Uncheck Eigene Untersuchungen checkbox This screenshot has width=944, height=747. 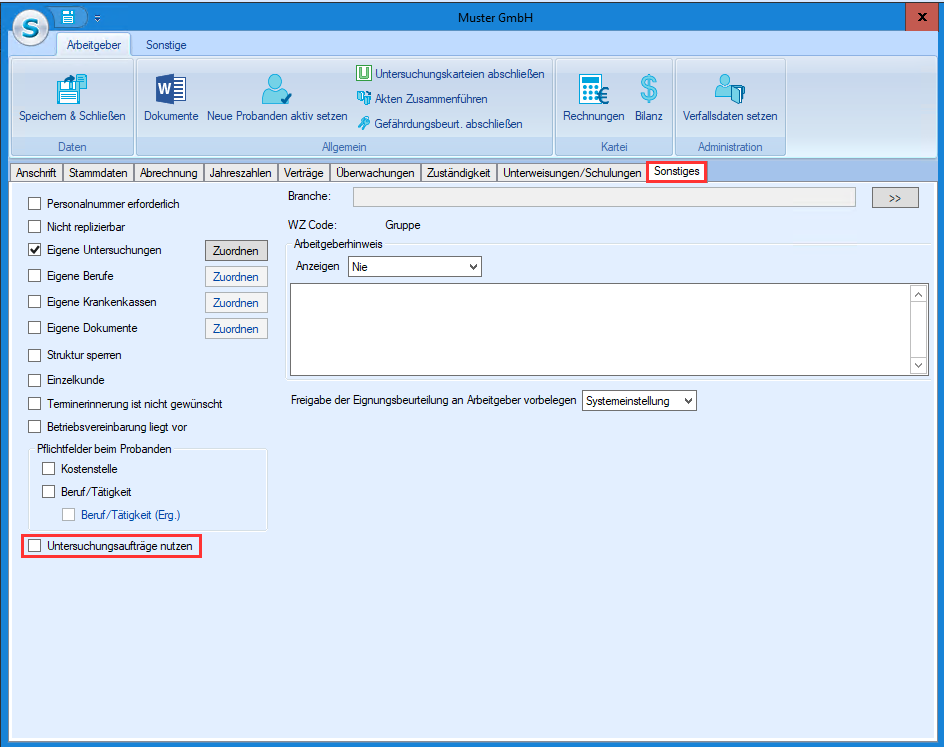coord(34,249)
